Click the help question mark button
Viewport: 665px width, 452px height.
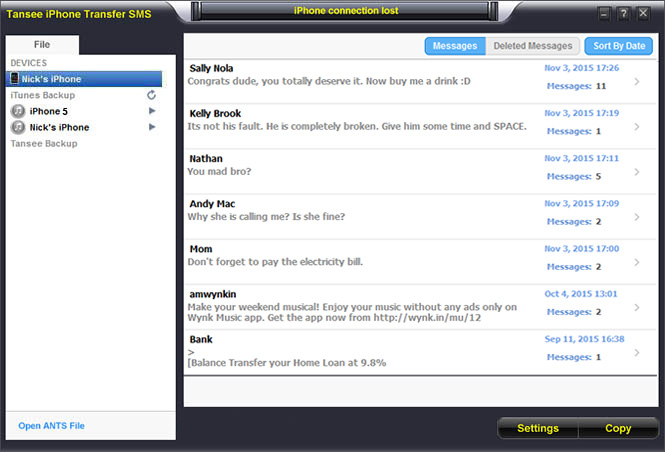(623, 13)
